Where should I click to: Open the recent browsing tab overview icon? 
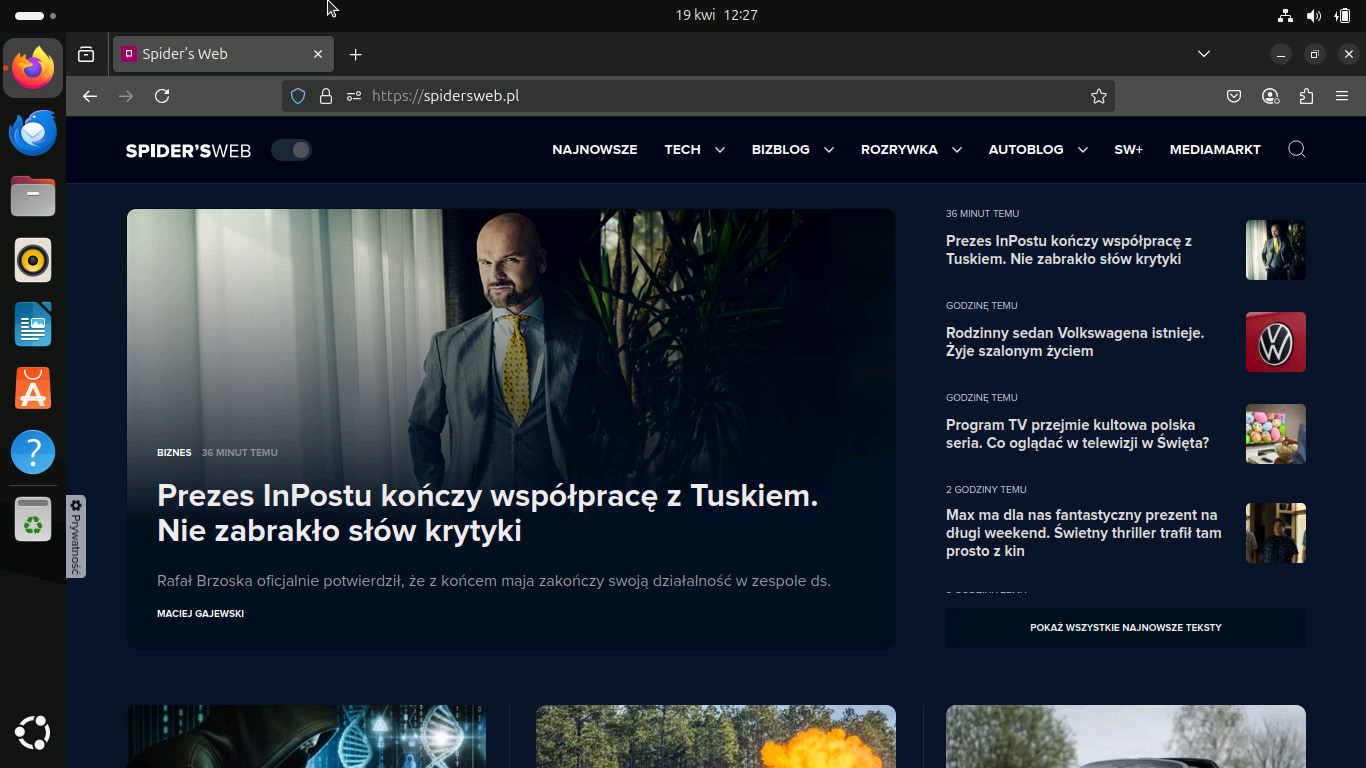(87, 54)
